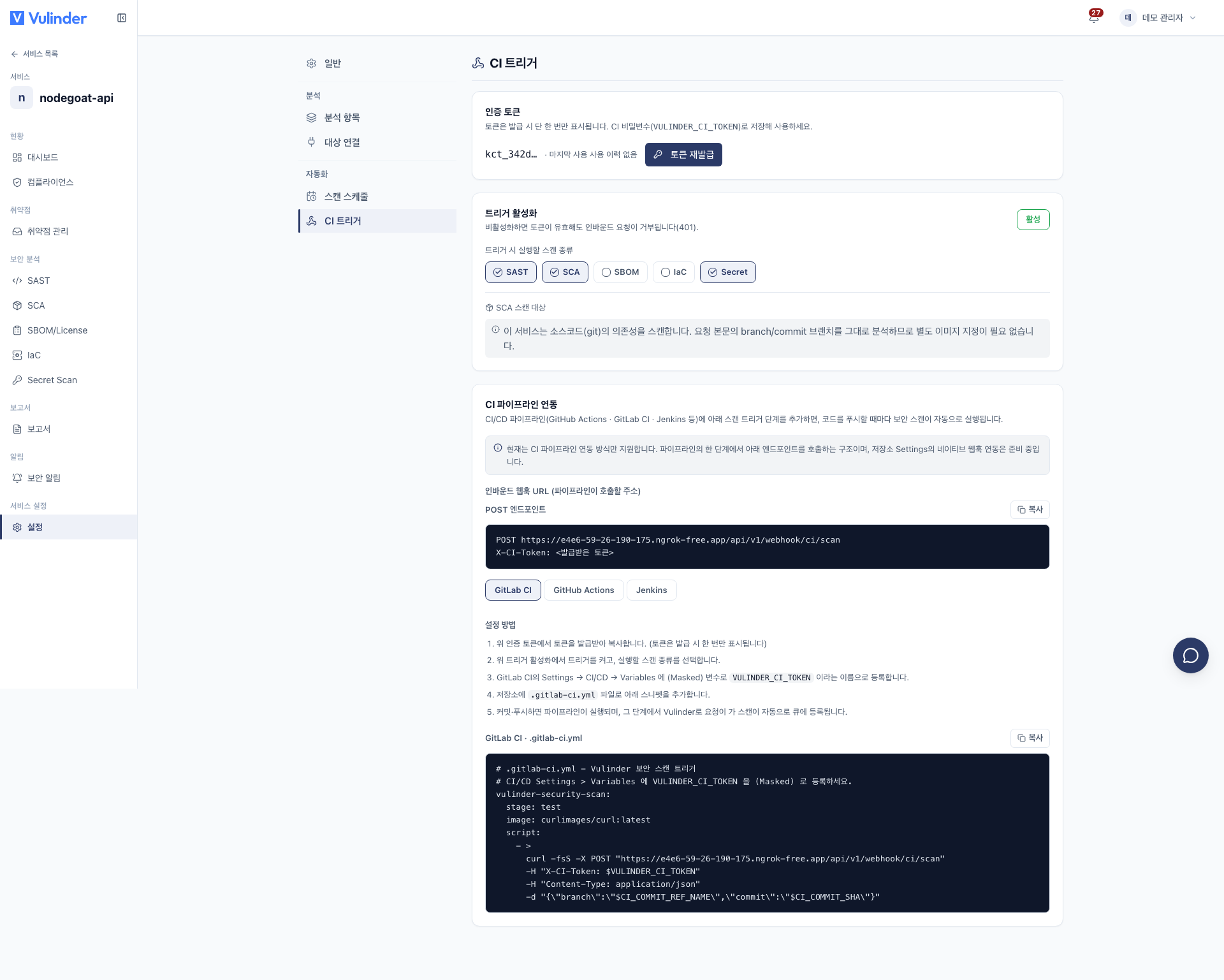Click the kct_342d… token text
This screenshot has width=1224, height=980.
pos(511,154)
